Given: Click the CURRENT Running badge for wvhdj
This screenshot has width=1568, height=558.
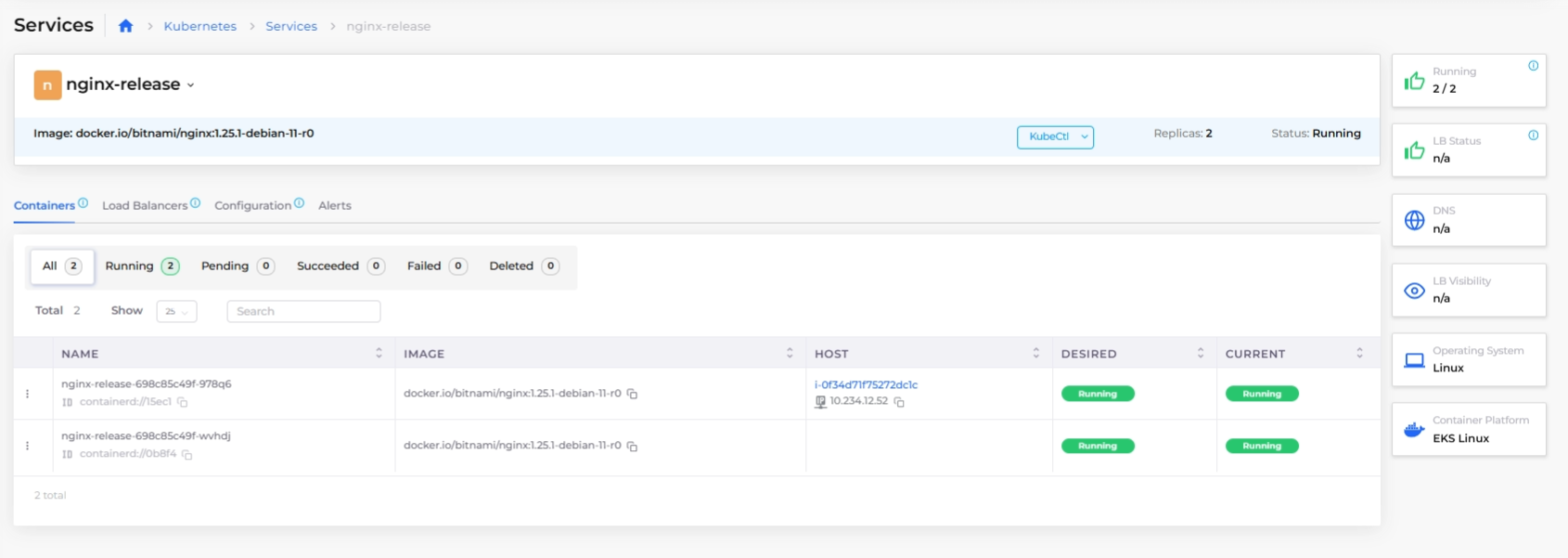Looking at the screenshot, I should pos(1262,447).
